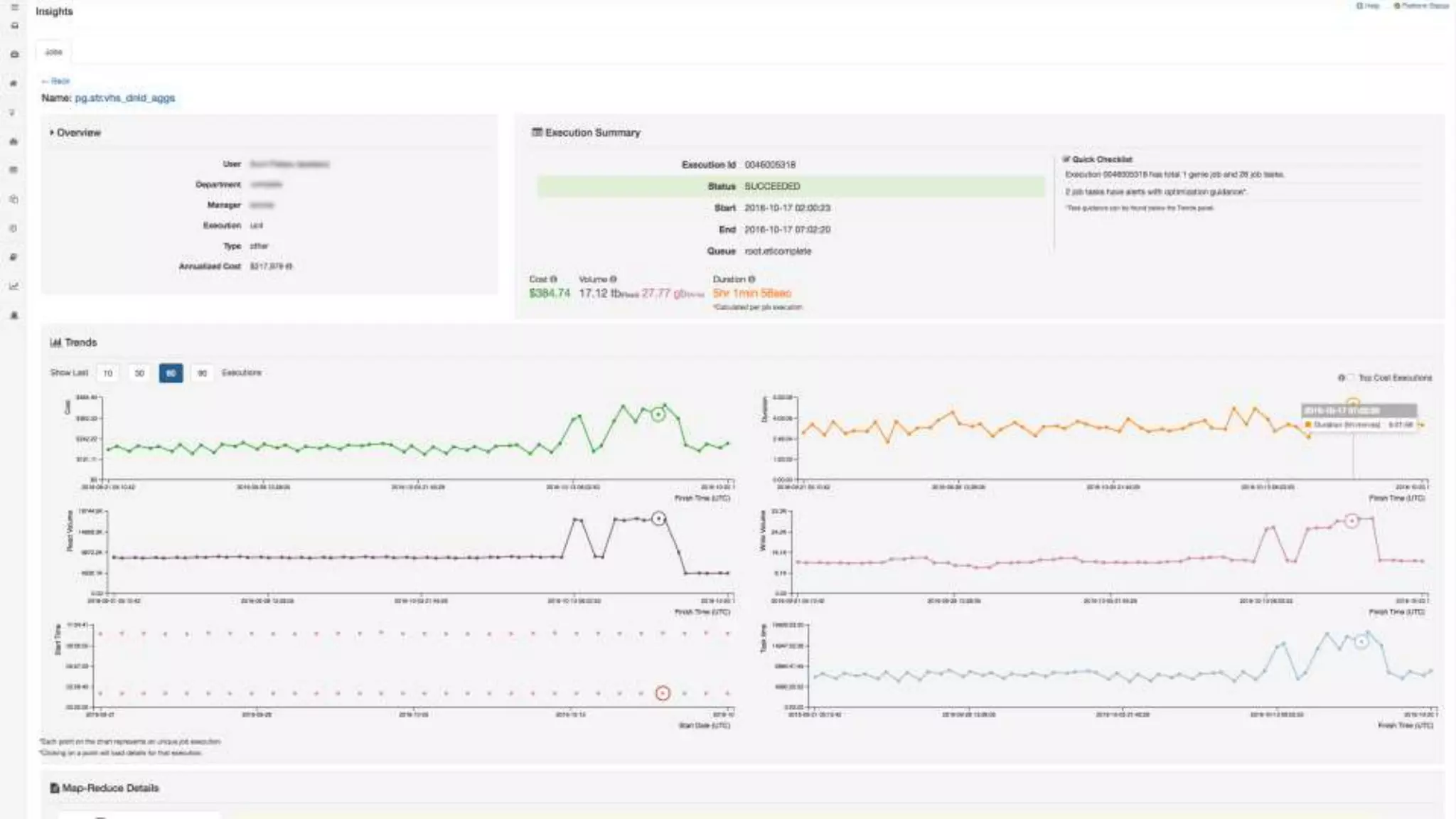Show last 30 executions
Viewport: 1456px width, 819px height.
tap(139, 373)
